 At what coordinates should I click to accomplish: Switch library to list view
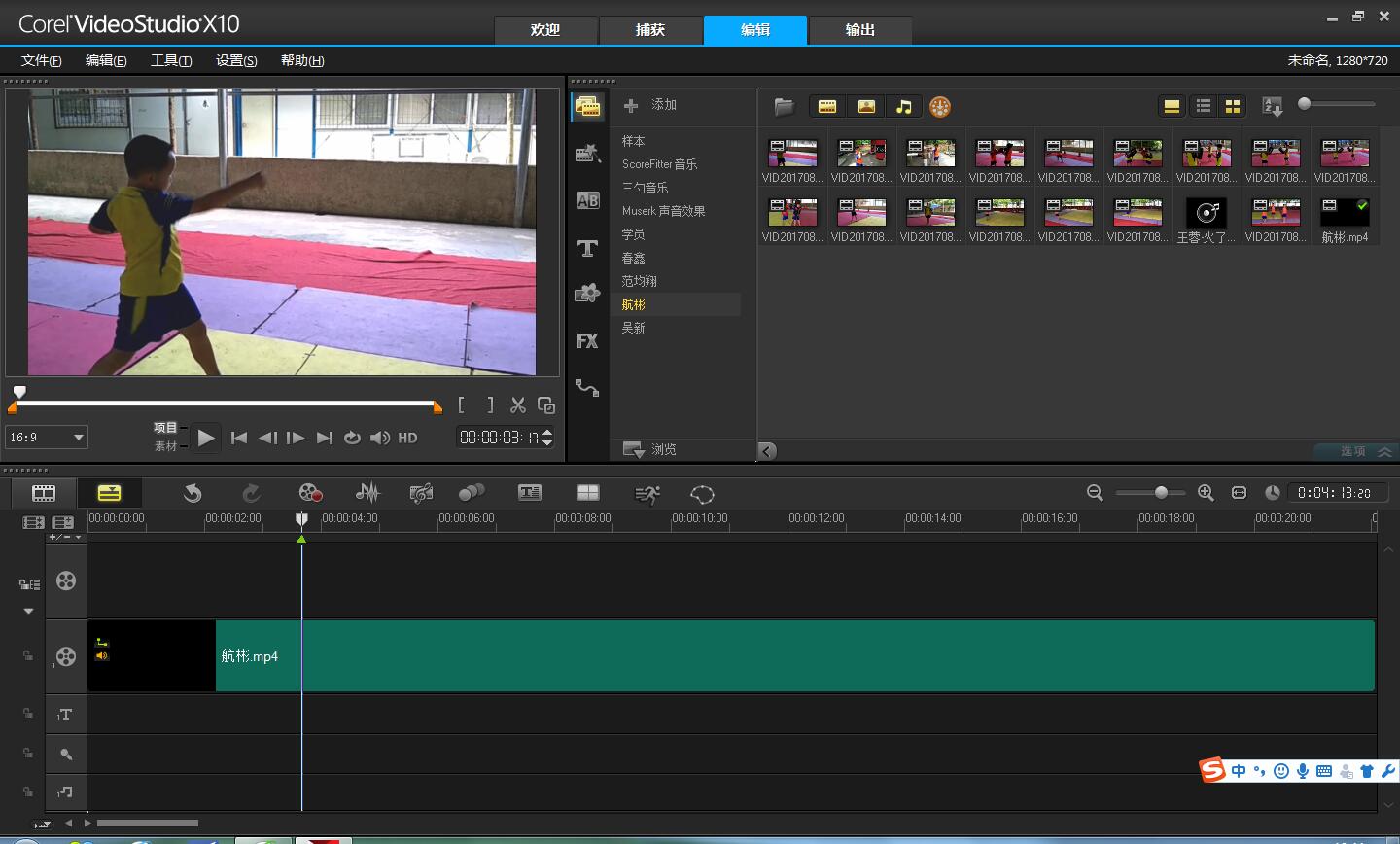point(1204,107)
